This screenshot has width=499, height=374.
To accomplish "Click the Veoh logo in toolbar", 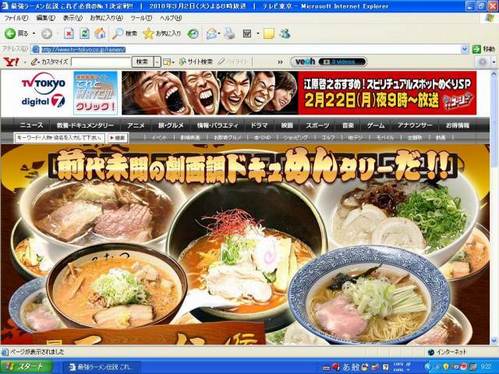I will pyautogui.click(x=305, y=61).
